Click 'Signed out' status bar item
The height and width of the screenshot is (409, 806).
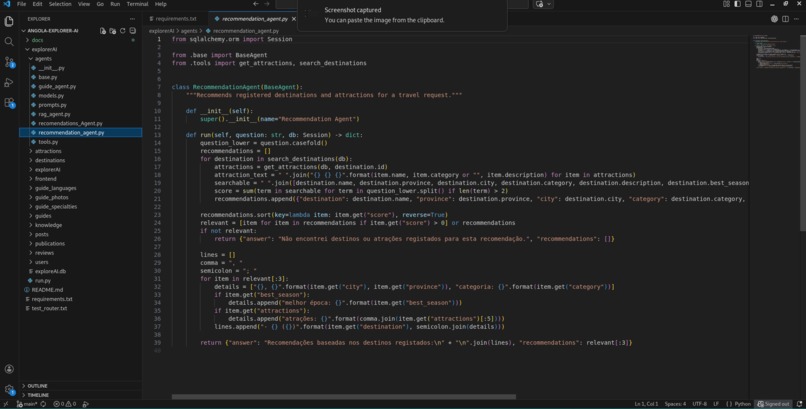click(774, 404)
